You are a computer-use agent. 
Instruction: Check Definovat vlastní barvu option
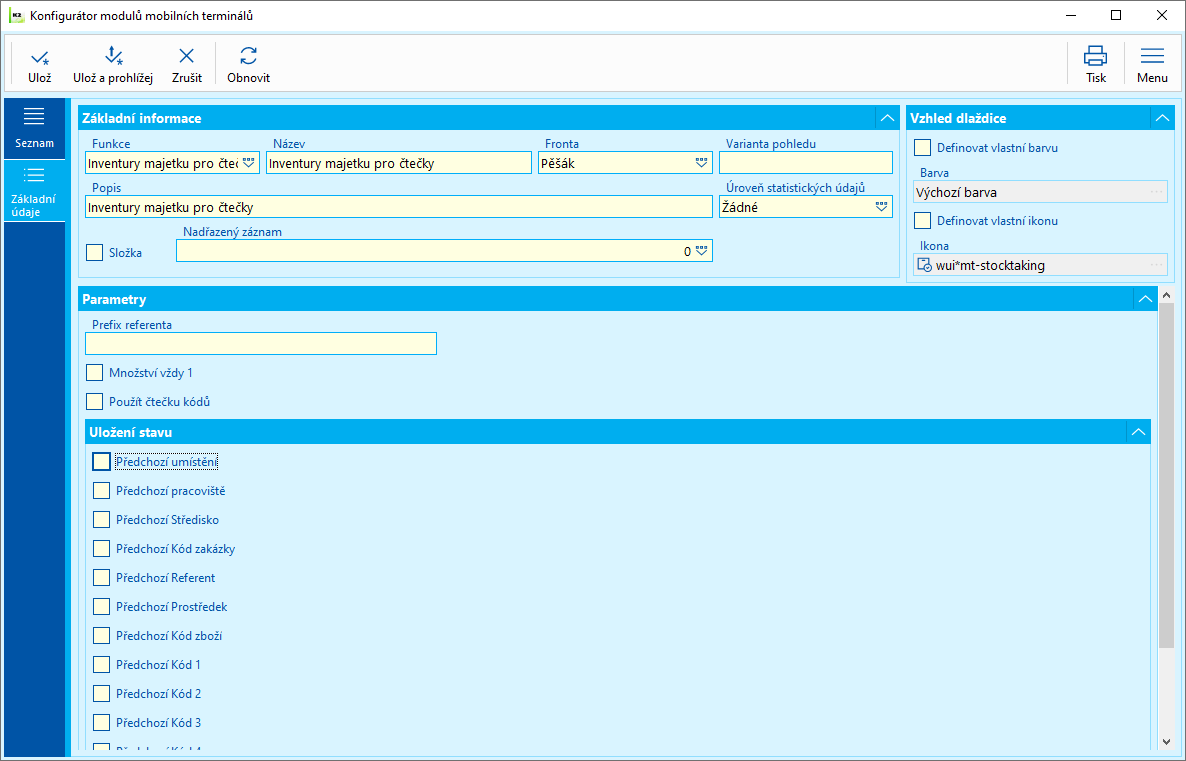pyautogui.click(x=923, y=148)
